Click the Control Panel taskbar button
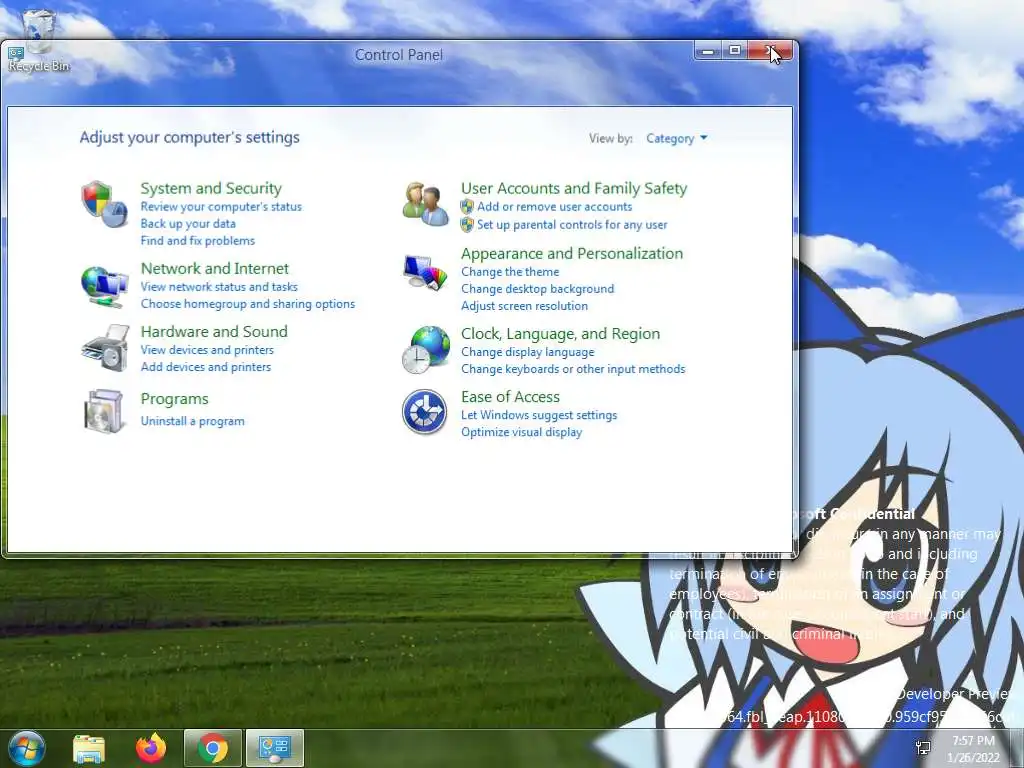1024x768 pixels. (275, 748)
